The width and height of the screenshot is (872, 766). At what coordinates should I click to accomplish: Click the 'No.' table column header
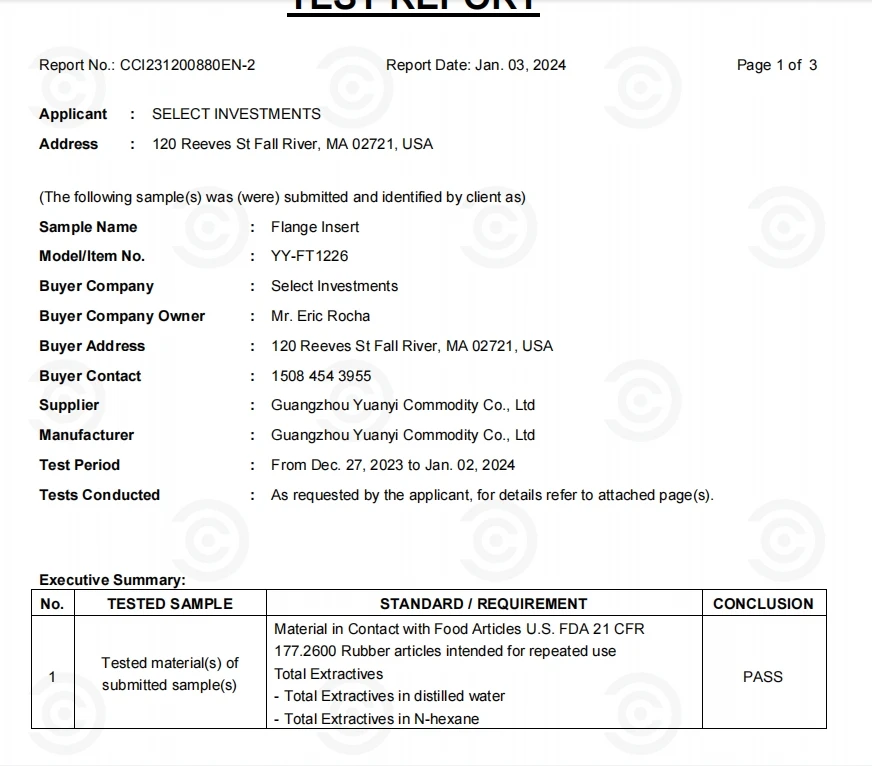52,604
